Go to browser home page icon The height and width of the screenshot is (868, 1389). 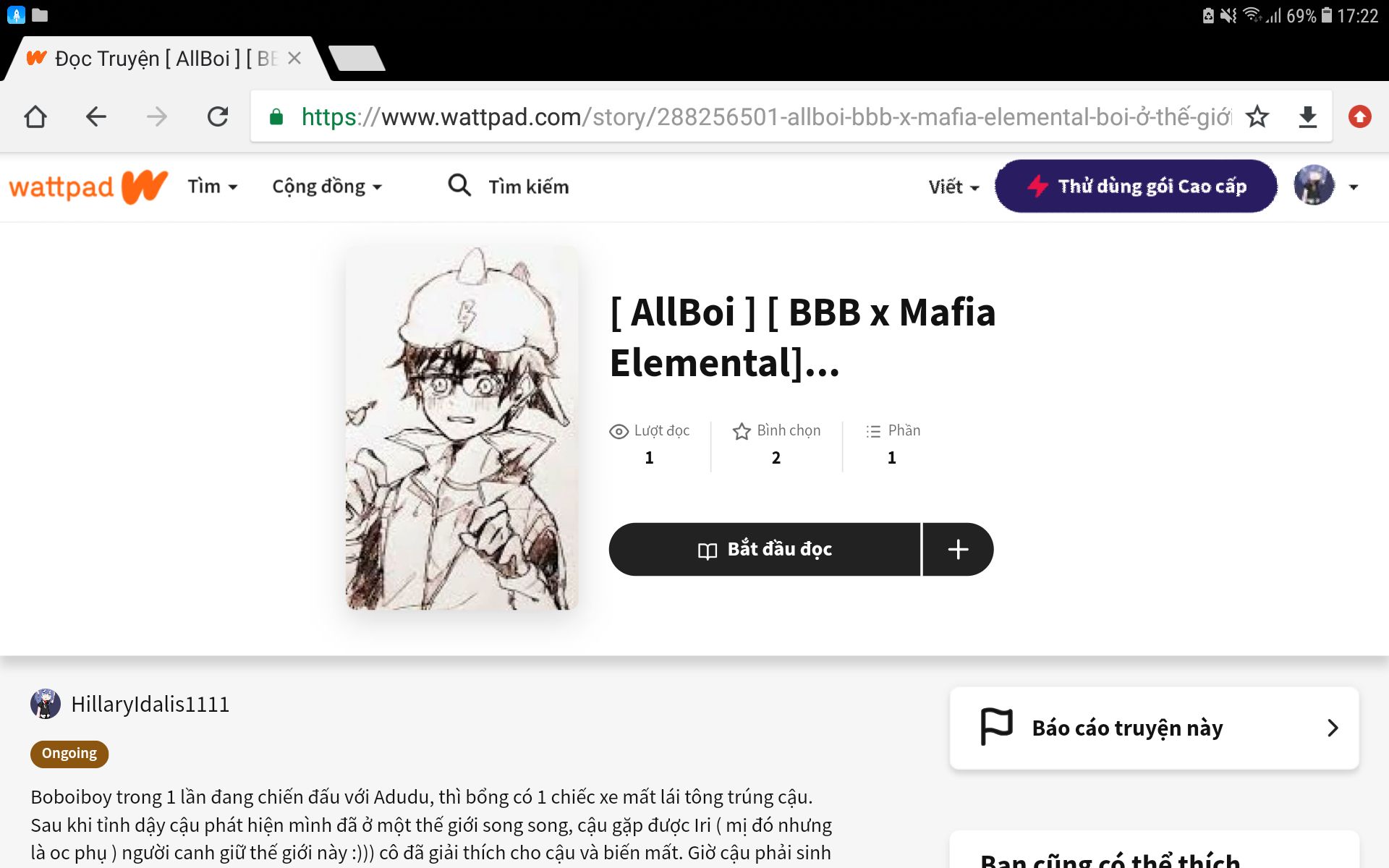(35, 116)
